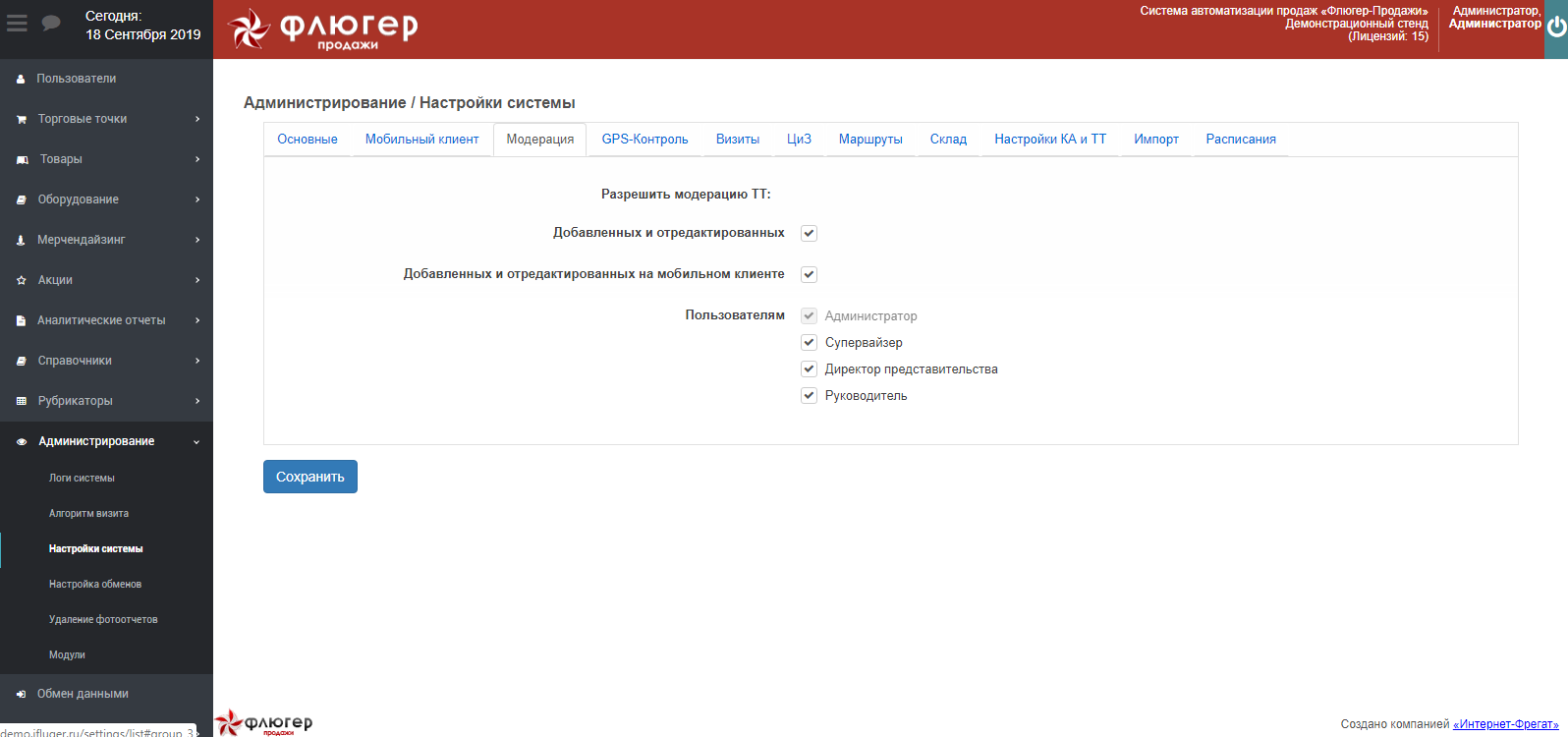
Task: Expand Аналитические отчеты submenu arrow
Action: (197, 320)
